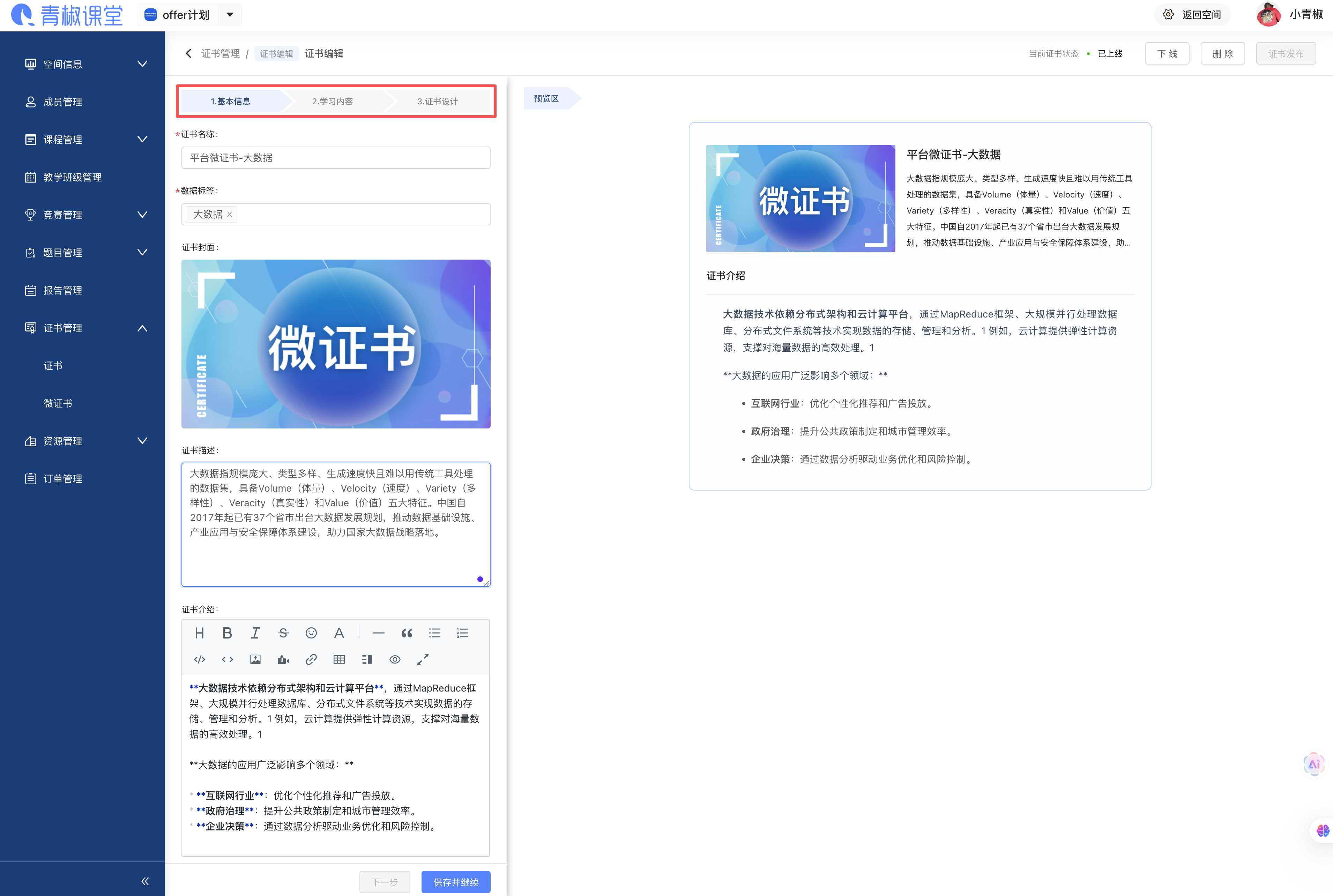Toggle fullscreen editing mode
The height and width of the screenshot is (896, 1333).
point(423,659)
